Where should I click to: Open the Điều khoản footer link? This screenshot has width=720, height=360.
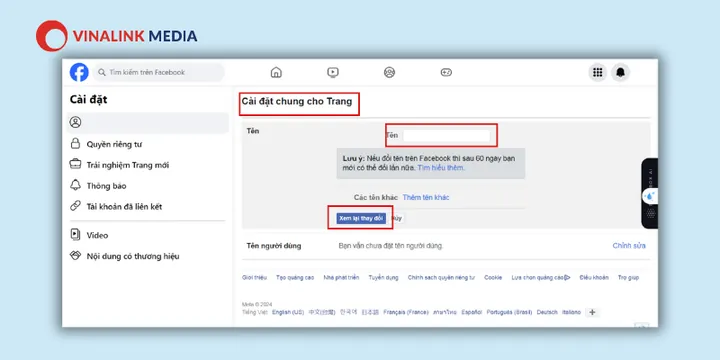coord(594,278)
